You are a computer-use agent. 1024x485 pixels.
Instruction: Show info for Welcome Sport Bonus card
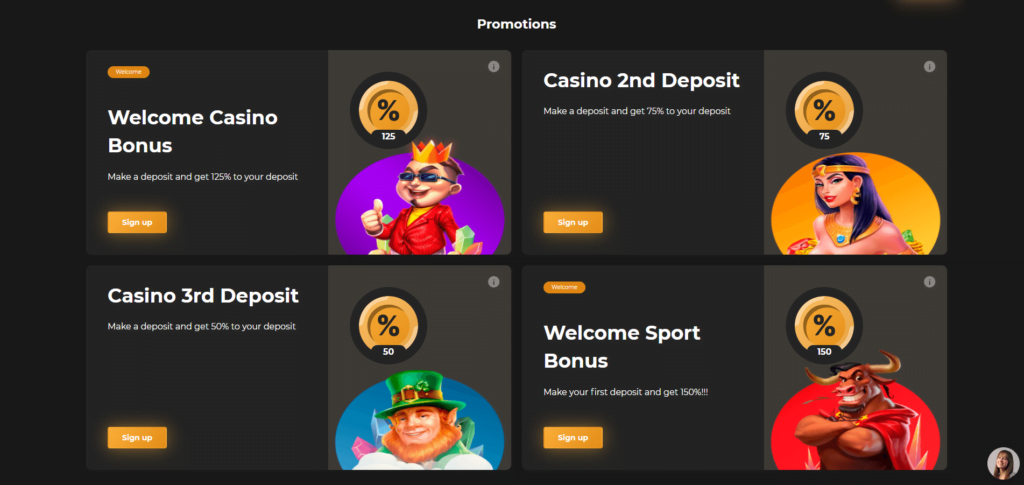tap(929, 282)
